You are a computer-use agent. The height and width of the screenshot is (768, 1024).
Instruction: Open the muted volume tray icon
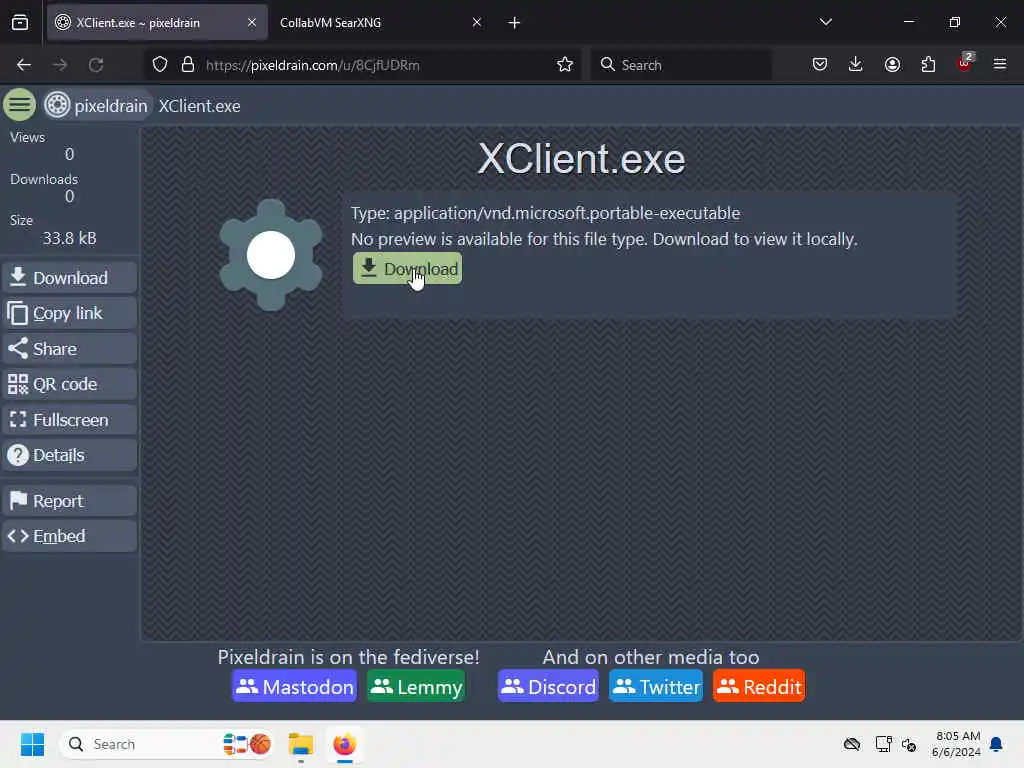point(908,744)
